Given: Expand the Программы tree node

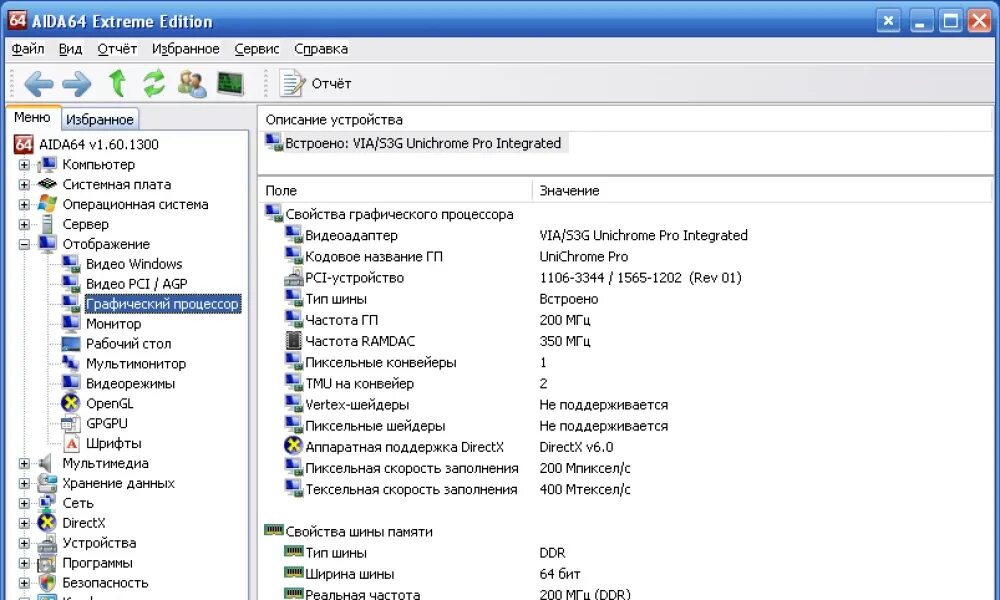Looking at the screenshot, I should (24, 563).
